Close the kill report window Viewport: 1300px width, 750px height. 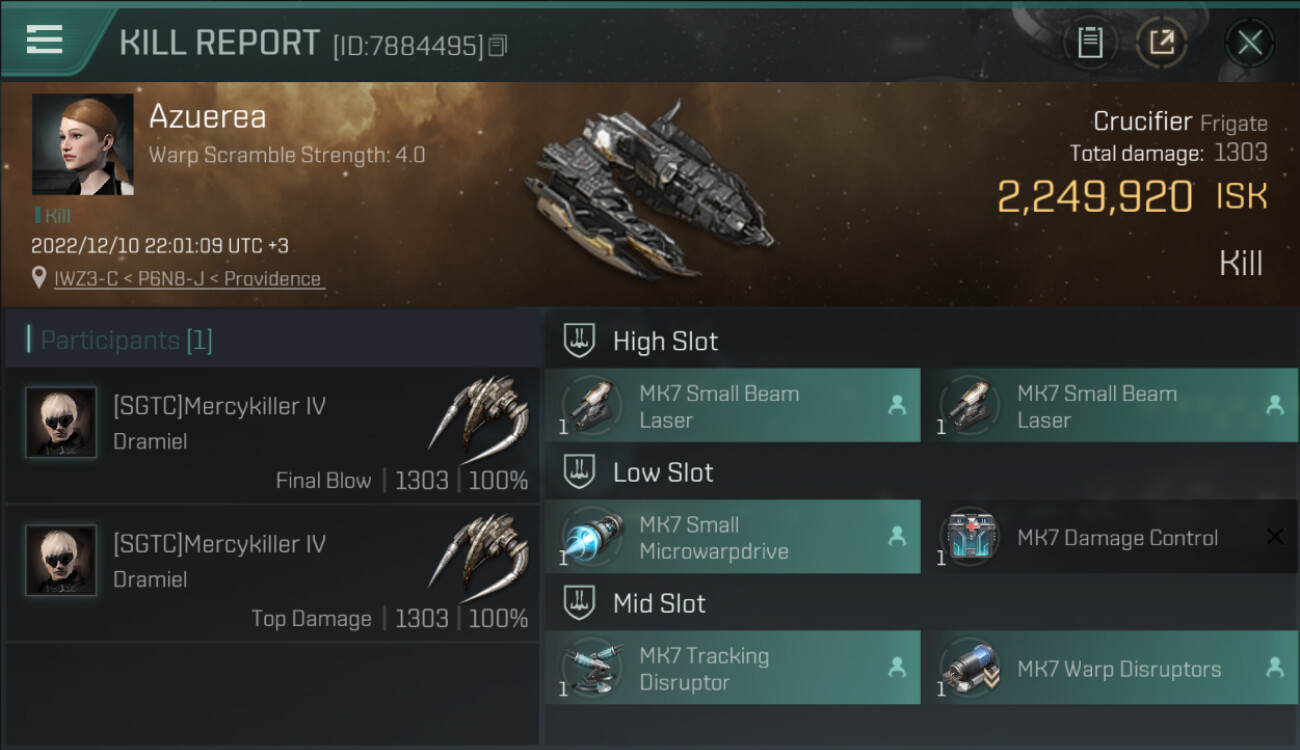click(x=1249, y=42)
